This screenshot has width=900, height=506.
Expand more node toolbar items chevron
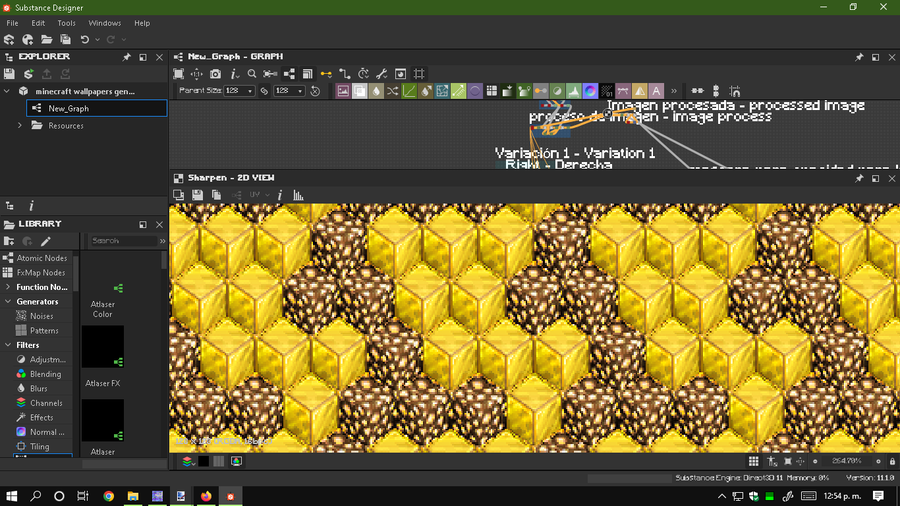pyautogui.click(x=674, y=91)
